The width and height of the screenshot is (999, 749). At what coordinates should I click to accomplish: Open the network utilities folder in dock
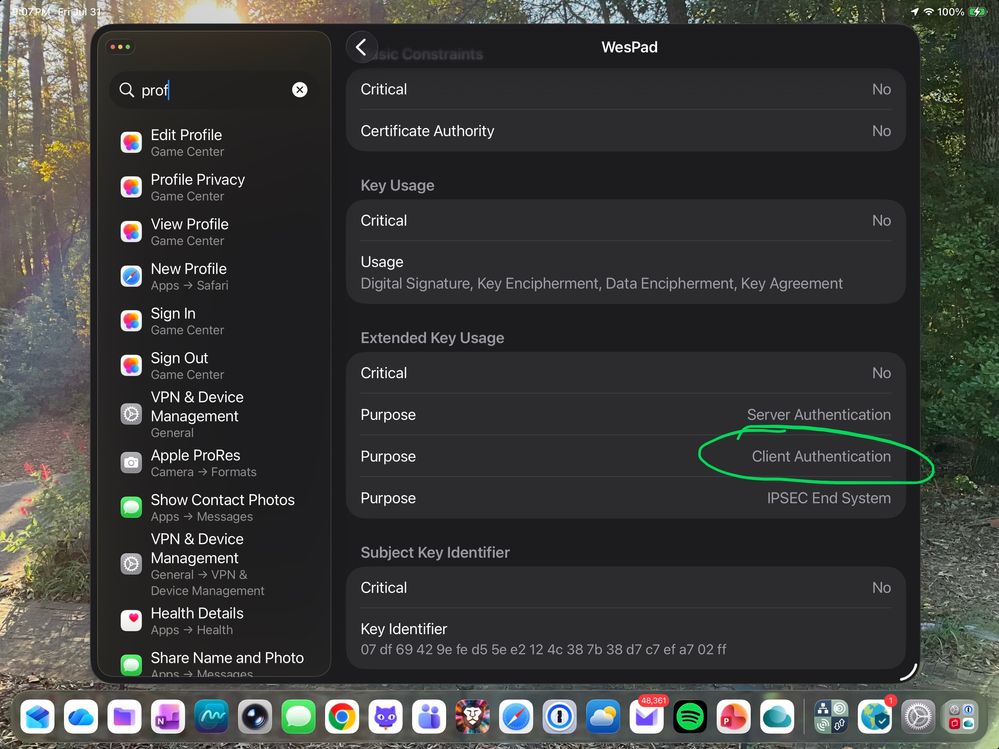831,717
